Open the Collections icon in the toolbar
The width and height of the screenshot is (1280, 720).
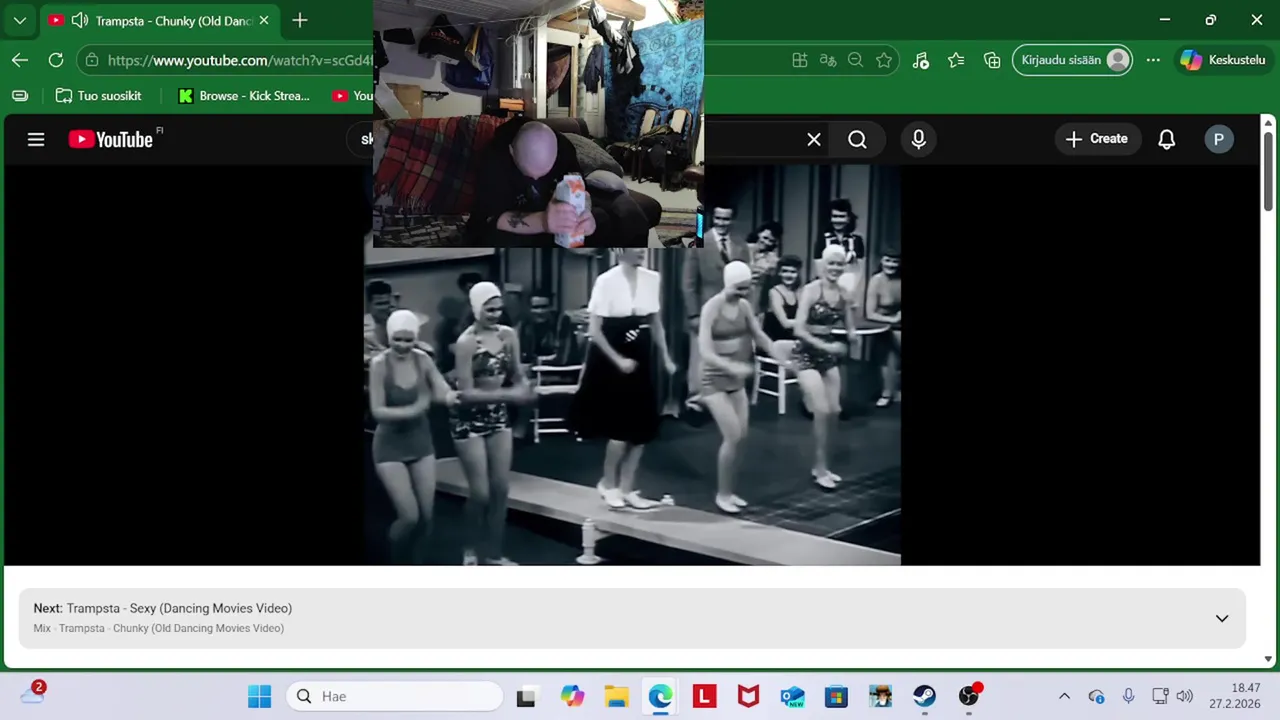point(992,60)
